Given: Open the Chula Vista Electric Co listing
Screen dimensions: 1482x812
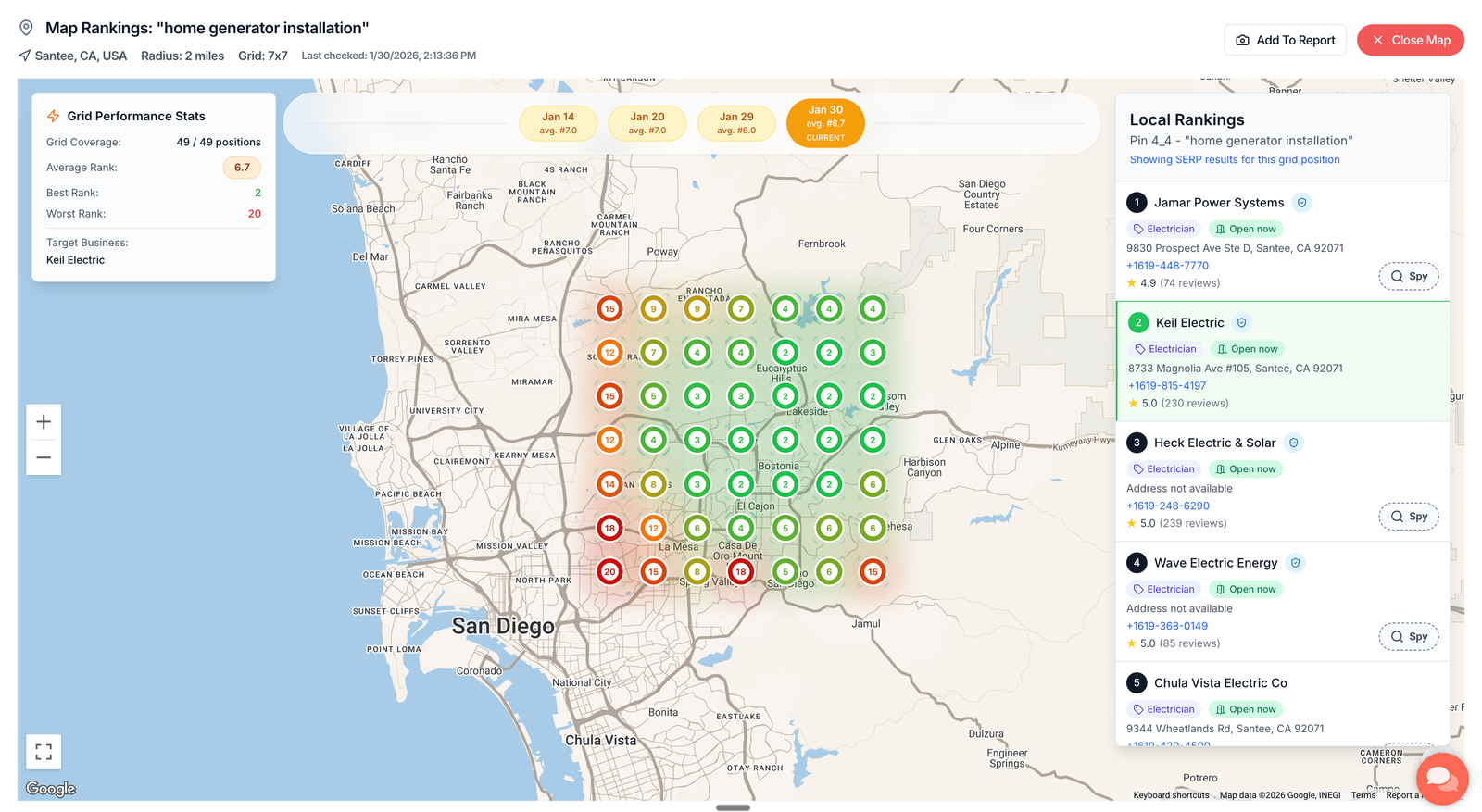Looking at the screenshot, I should click(x=1220, y=683).
